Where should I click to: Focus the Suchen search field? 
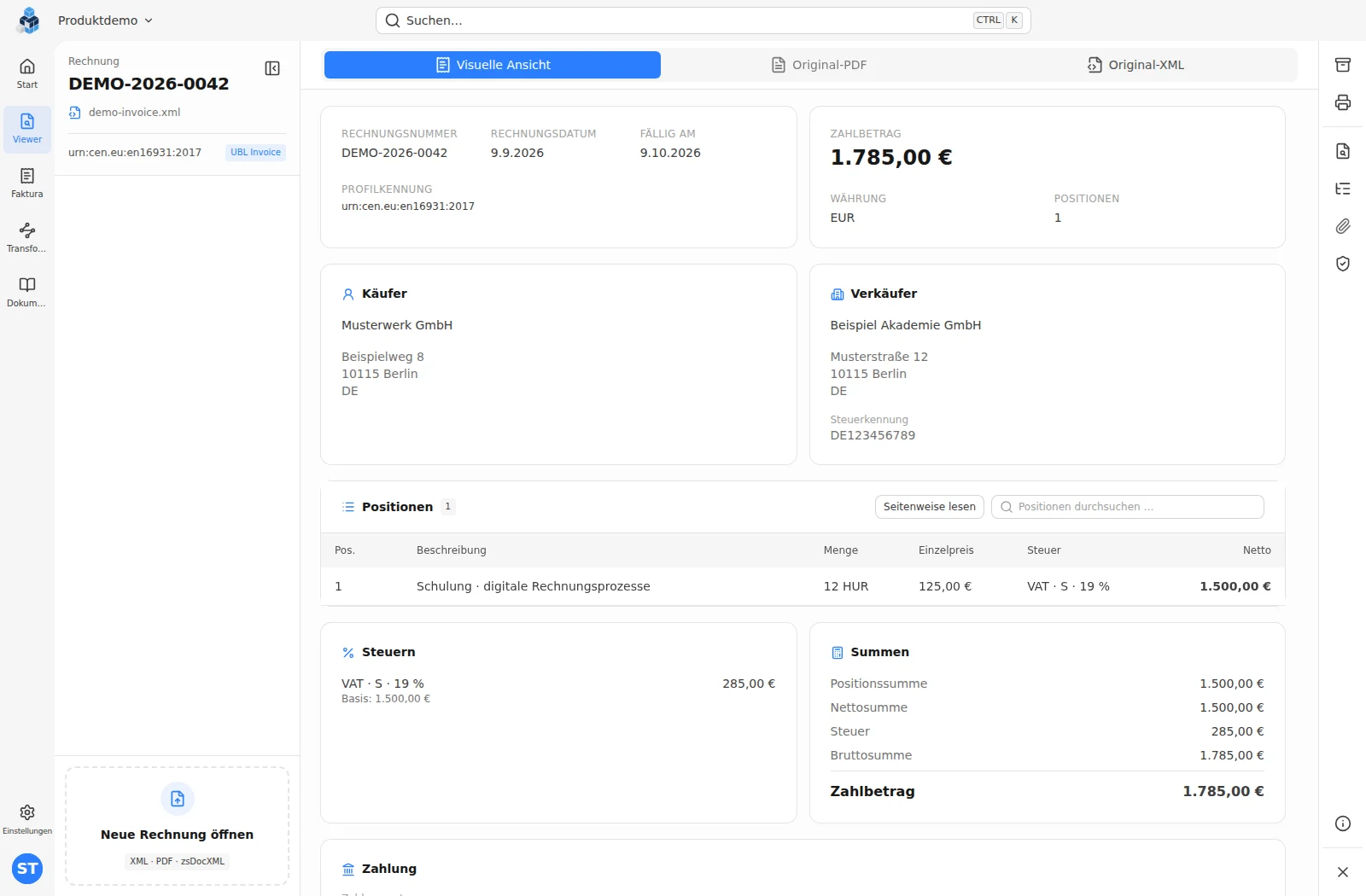pos(703,20)
